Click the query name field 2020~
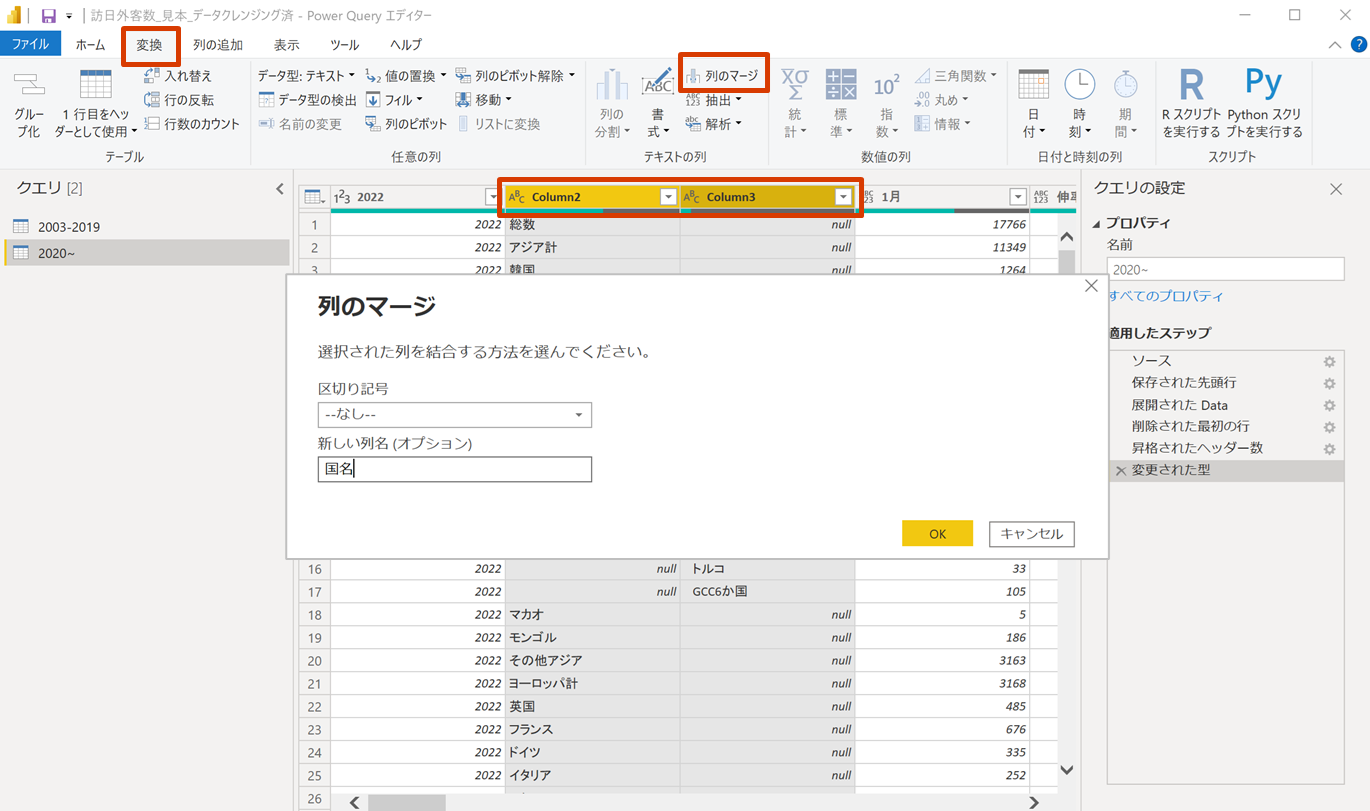1370x811 pixels. point(1226,269)
